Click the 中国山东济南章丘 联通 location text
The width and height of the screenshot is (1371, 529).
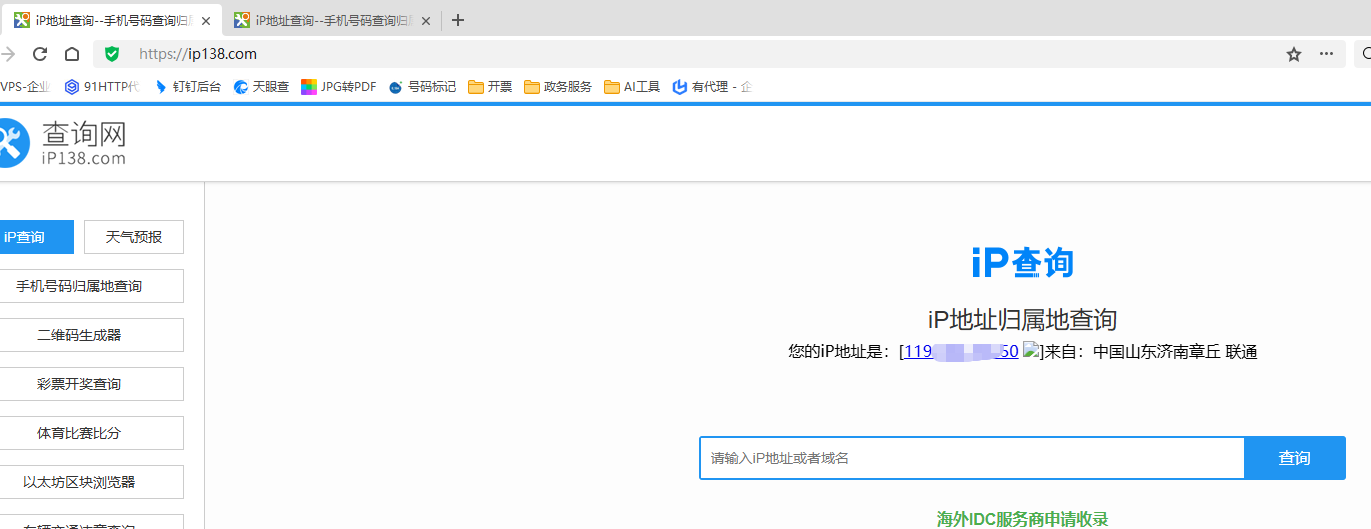pos(1175,351)
